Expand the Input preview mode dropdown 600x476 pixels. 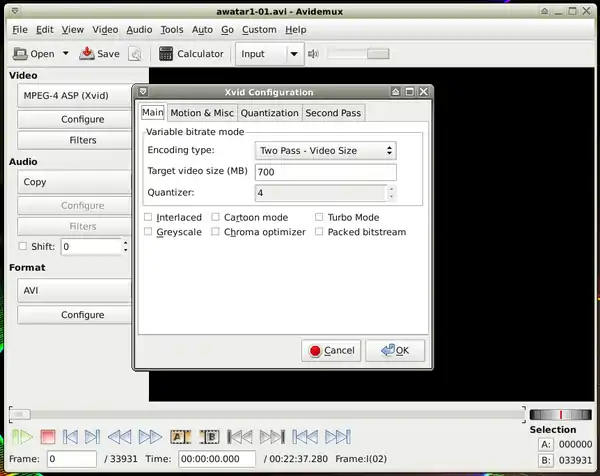(x=294, y=54)
